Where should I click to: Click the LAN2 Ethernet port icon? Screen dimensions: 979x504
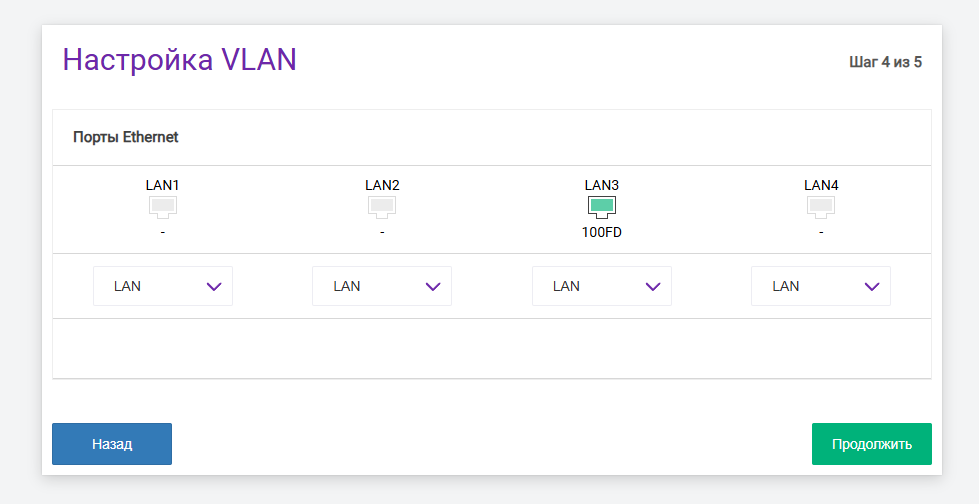(x=382, y=206)
